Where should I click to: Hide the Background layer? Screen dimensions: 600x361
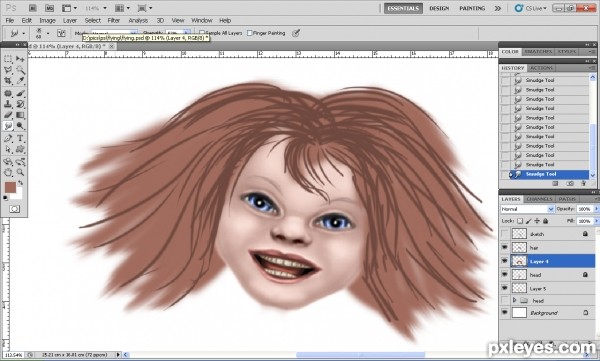pyautogui.click(x=505, y=313)
